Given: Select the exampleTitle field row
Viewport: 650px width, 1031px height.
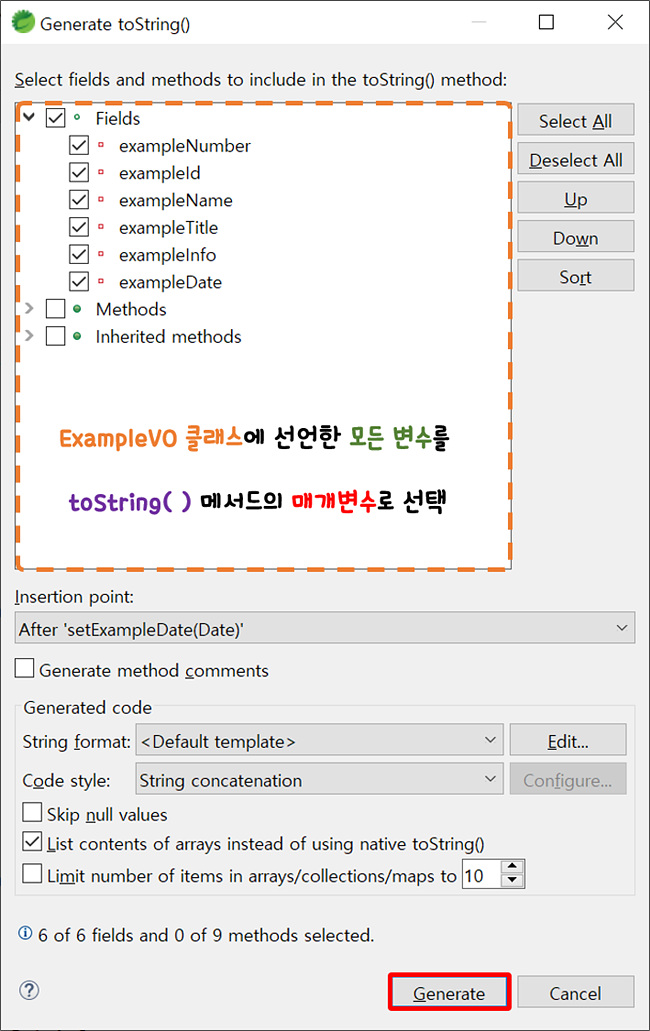Looking at the screenshot, I should click(168, 228).
